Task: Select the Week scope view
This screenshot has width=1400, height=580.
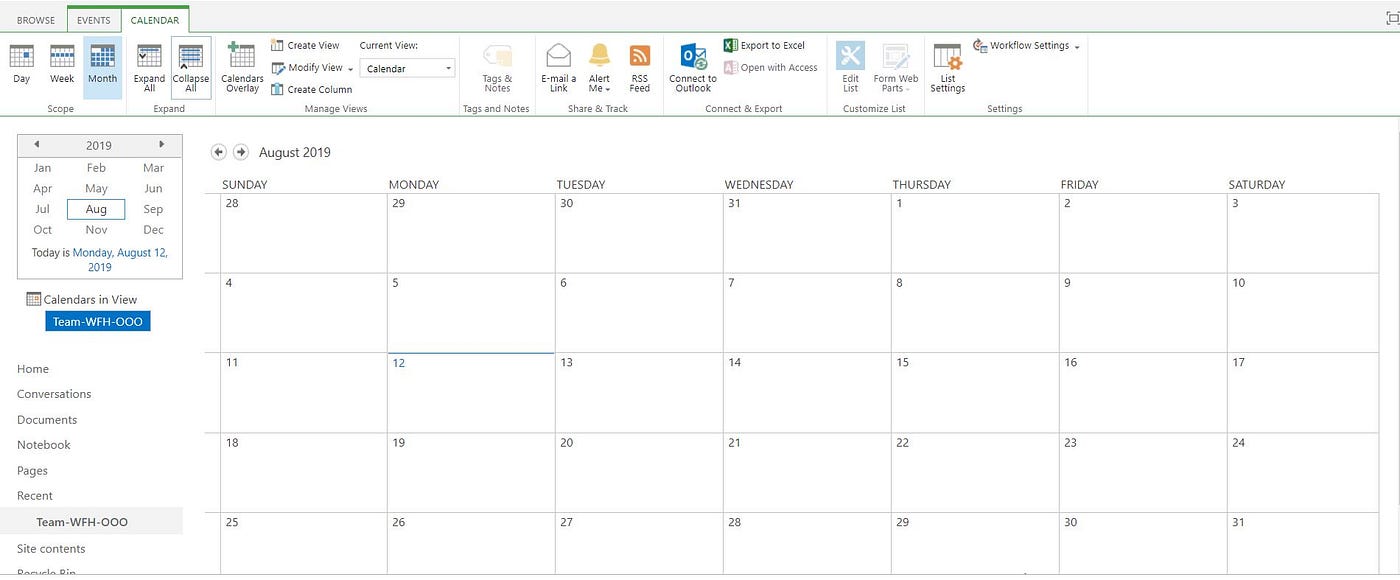Action: [61, 65]
